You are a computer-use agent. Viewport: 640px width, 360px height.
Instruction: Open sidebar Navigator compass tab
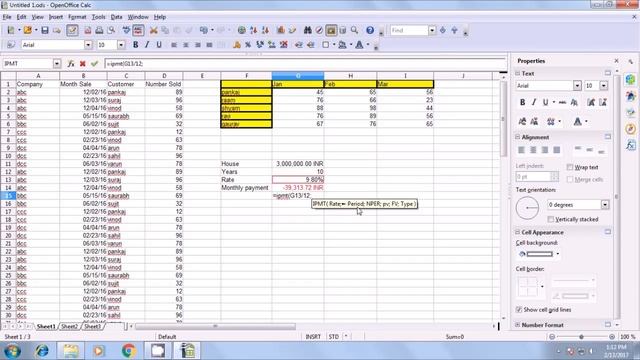[631, 129]
